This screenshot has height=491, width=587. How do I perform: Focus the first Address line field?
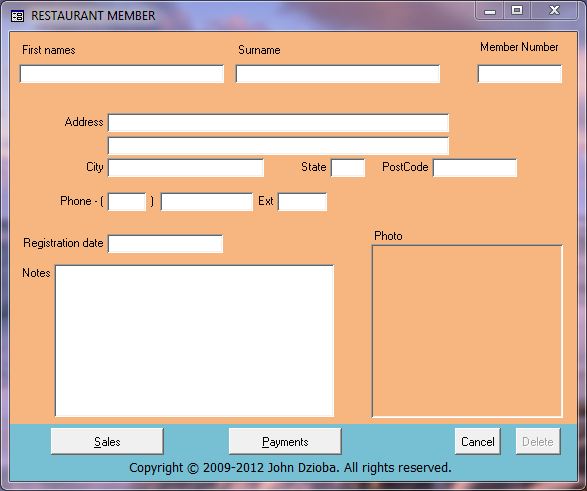[x=278, y=123]
